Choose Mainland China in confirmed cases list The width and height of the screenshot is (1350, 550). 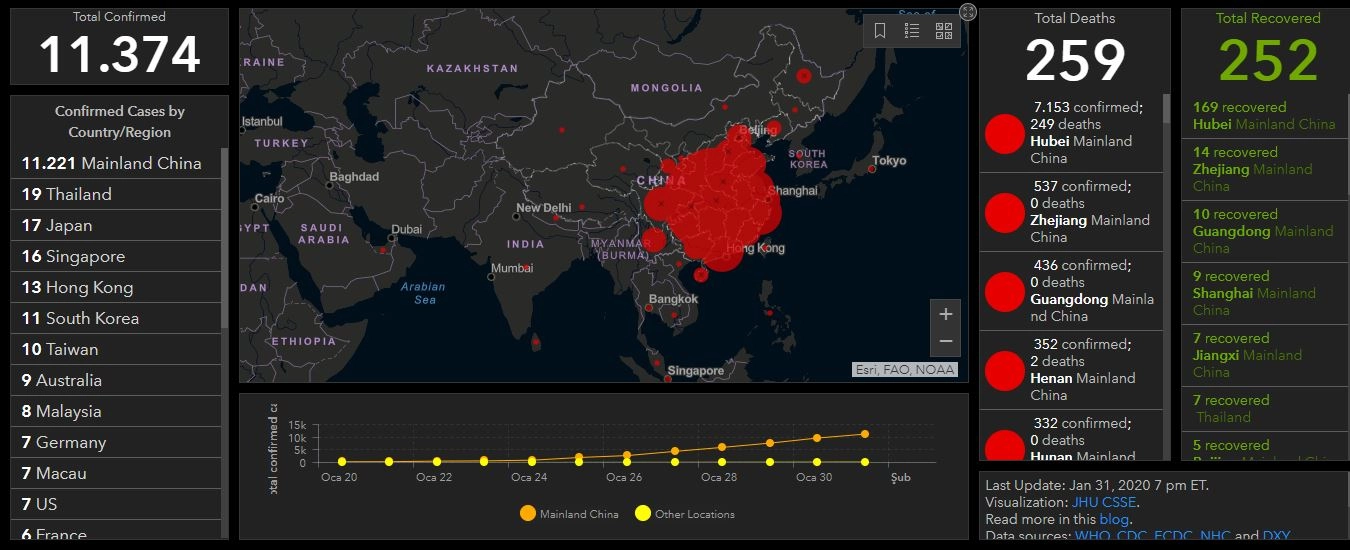(x=115, y=163)
